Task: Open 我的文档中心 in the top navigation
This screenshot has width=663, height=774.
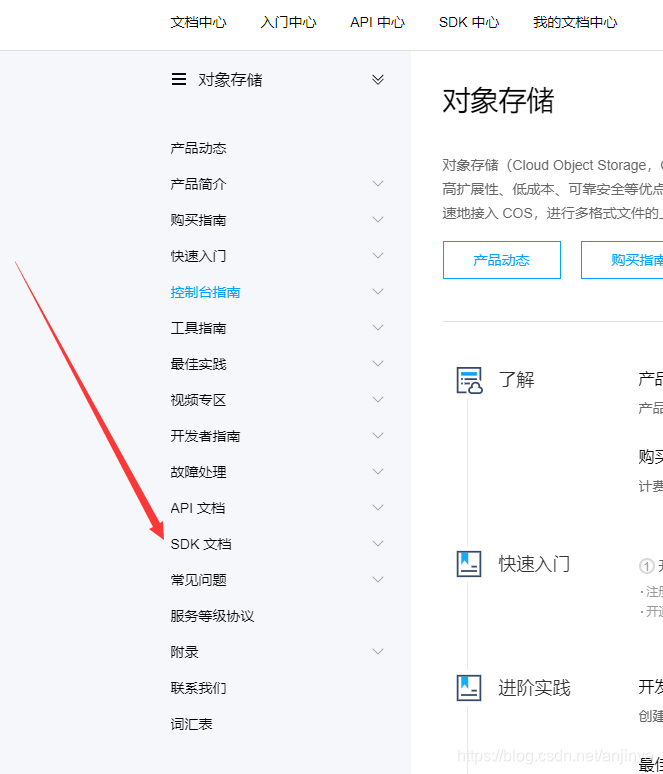Action: (575, 22)
